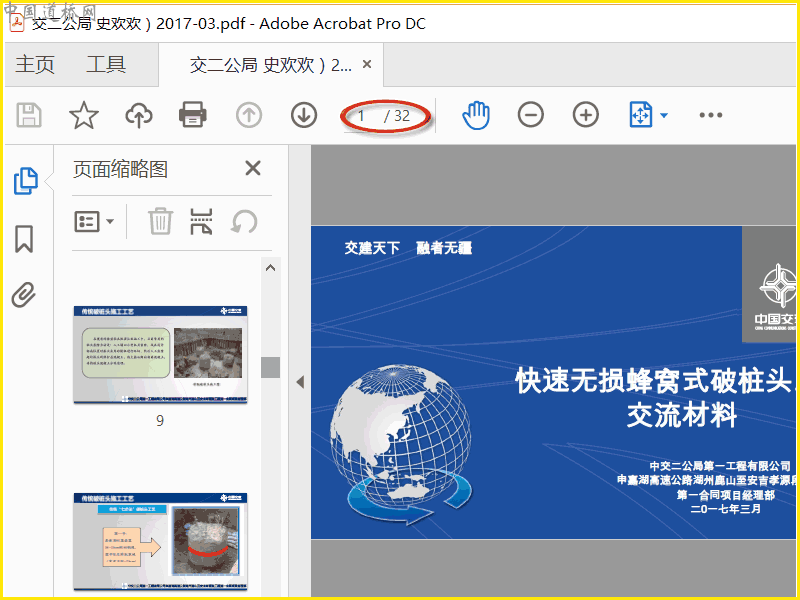This screenshot has height=600, width=800.
Task: Rotate pages using the rotate icon
Action: click(x=244, y=222)
